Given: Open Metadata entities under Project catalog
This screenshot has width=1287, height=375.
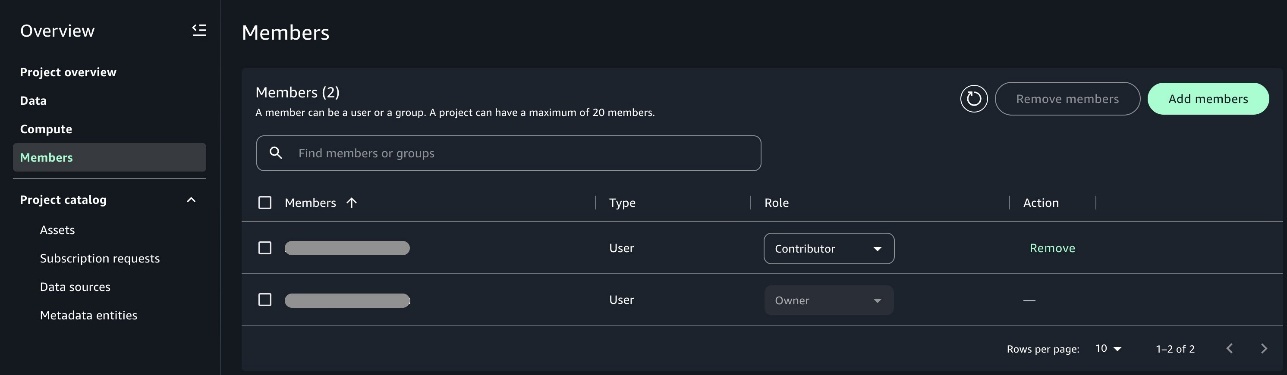Looking at the screenshot, I should 89,315.
